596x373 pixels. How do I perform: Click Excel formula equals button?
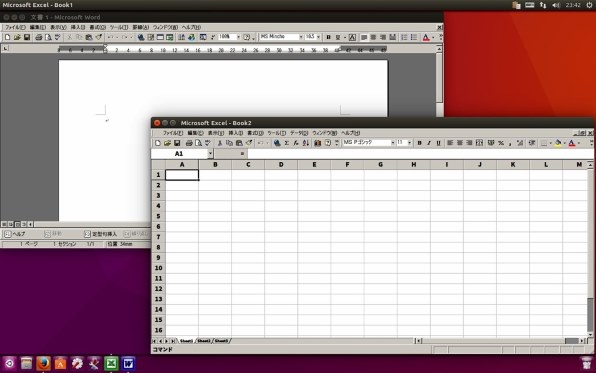242,153
